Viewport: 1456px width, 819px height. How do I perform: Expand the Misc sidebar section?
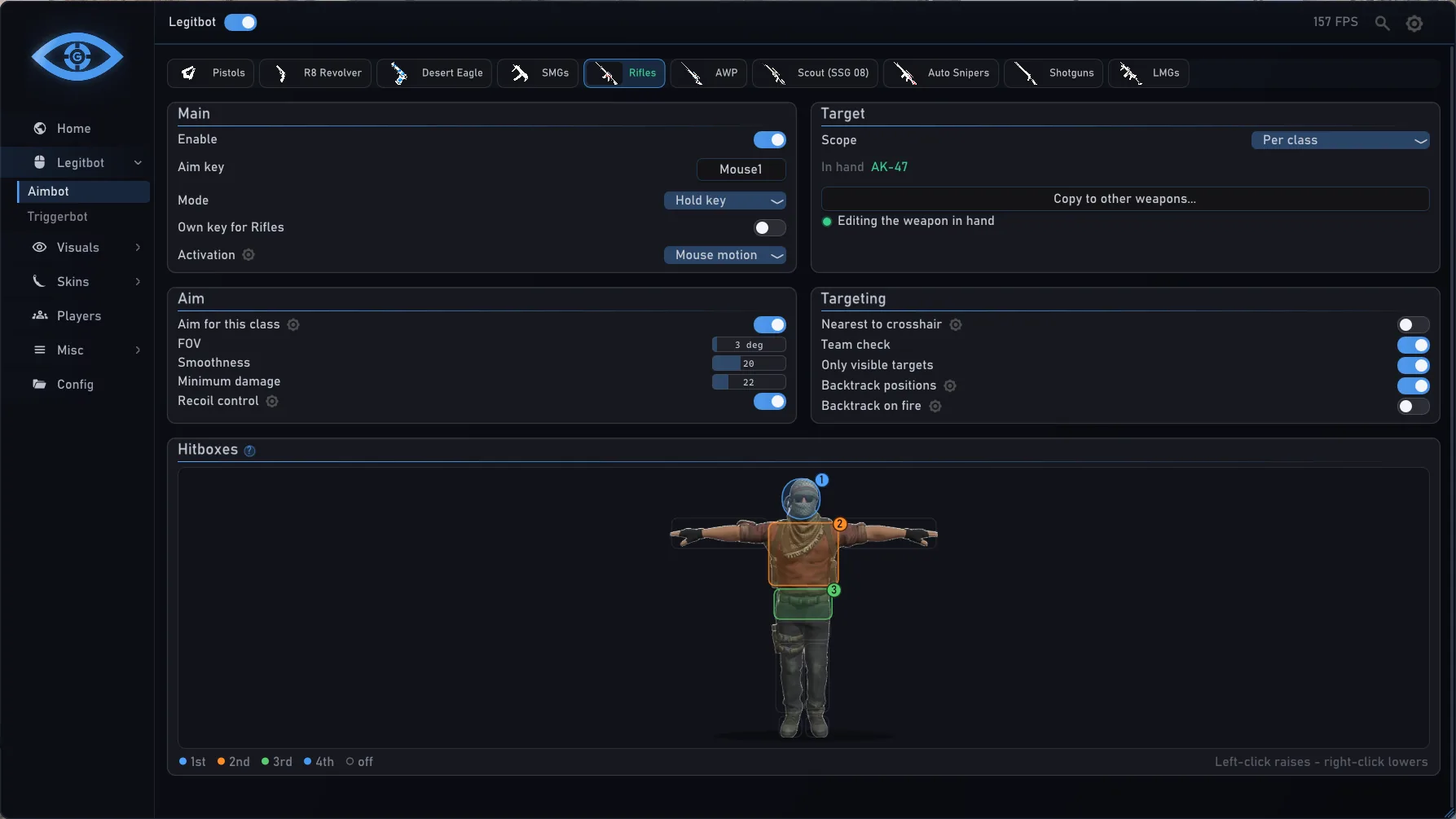[138, 350]
